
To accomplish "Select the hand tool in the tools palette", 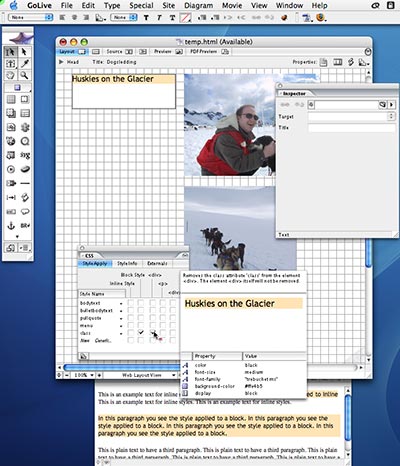I will (x=11, y=75).
